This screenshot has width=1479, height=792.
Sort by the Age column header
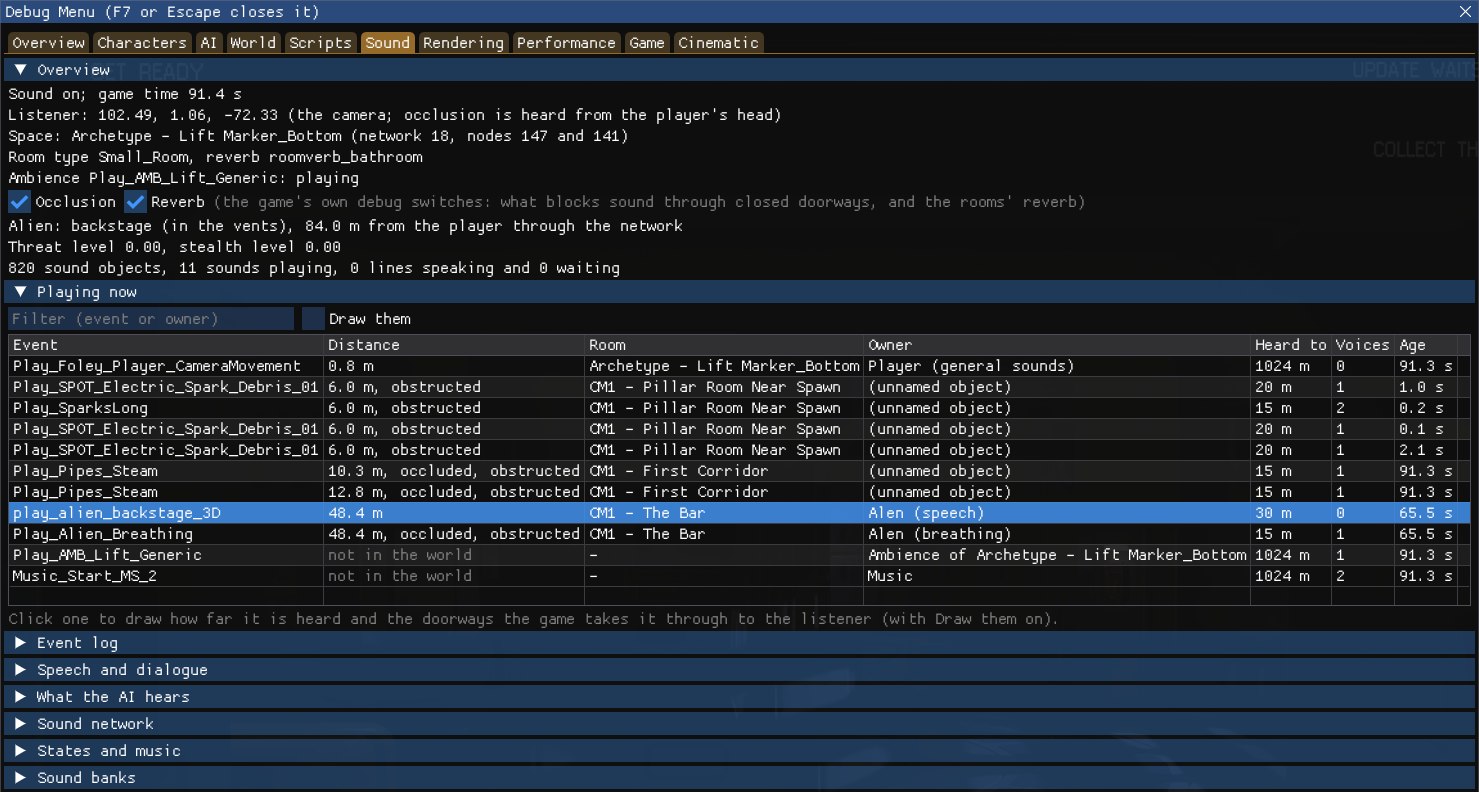click(x=1426, y=345)
